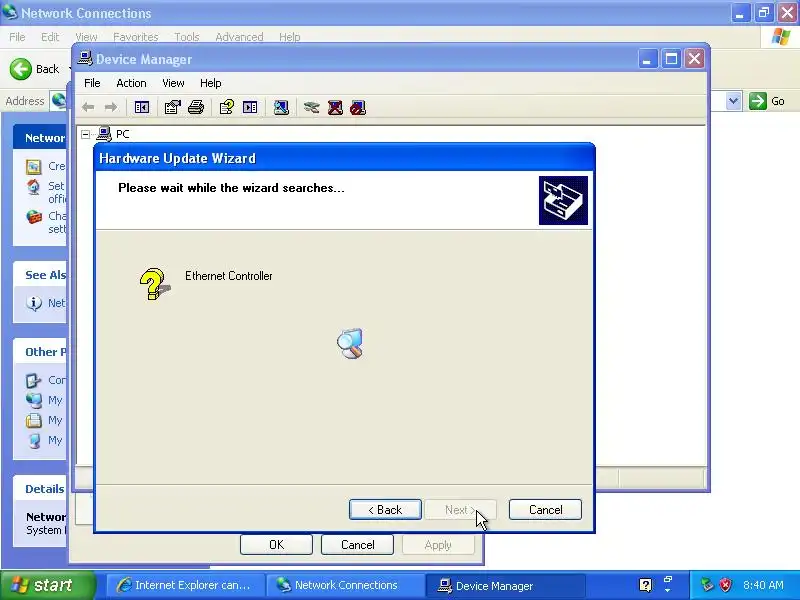Open the Help menu in Device Manager

(210, 83)
